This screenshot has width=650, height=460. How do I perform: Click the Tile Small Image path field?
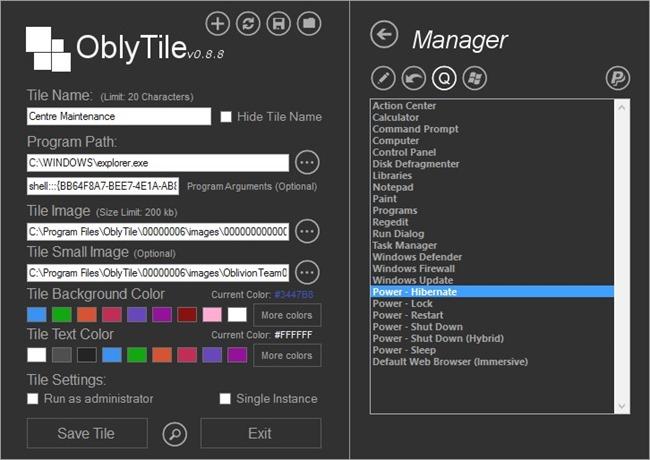158,273
